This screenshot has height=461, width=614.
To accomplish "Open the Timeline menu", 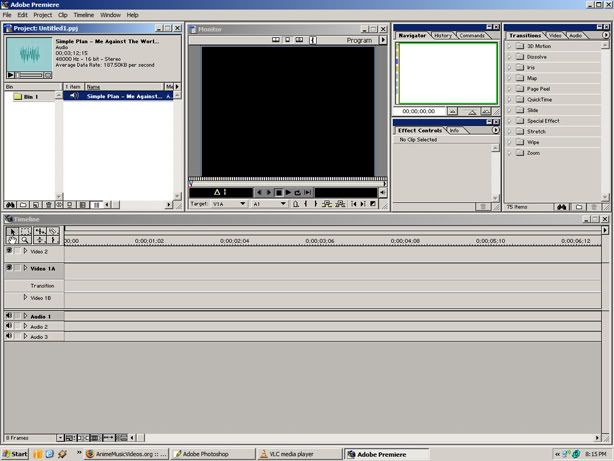I will pyautogui.click(x=84, y=15).
